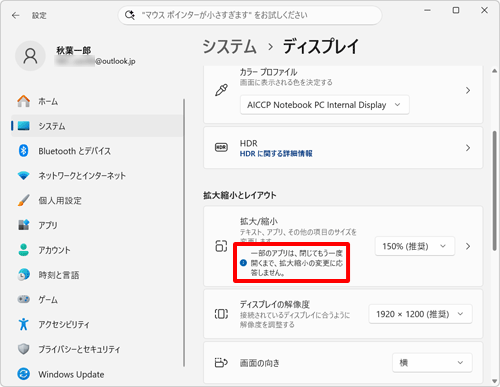Open the 1920 × 1200 resolution dropdown
Viewport: 500px width, 387px height.
pyautogui.click(x=420, y=314)
